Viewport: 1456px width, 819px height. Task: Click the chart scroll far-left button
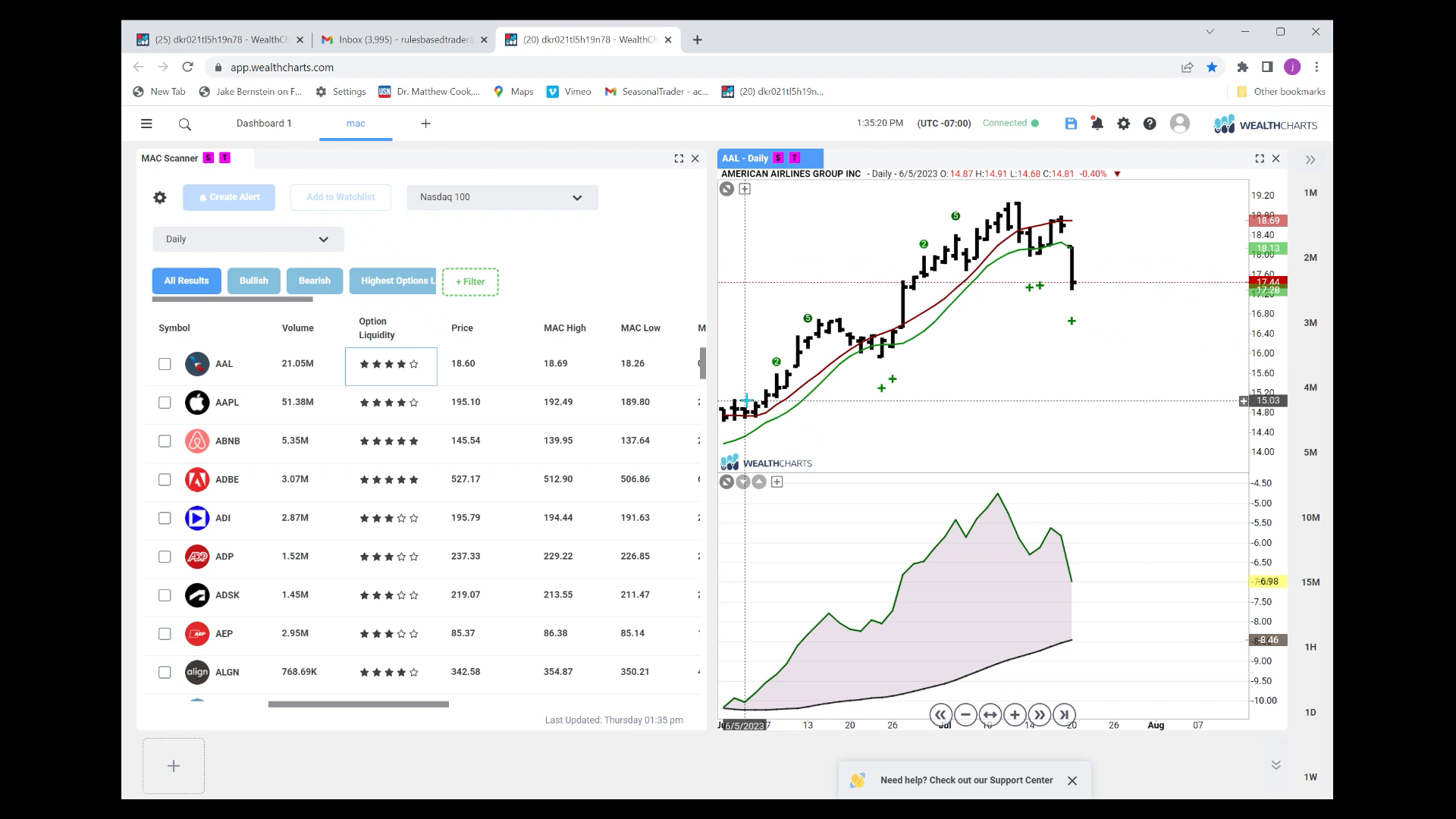[x=940, y=714]
